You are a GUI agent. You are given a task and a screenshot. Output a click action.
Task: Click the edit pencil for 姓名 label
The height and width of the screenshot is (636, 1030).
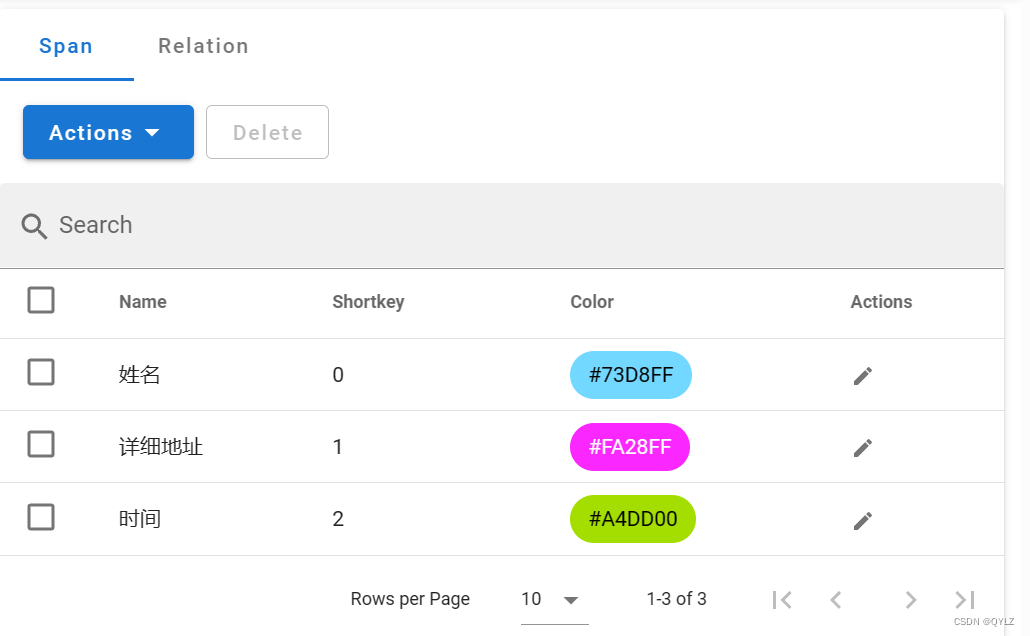click(x=862, y=375)
